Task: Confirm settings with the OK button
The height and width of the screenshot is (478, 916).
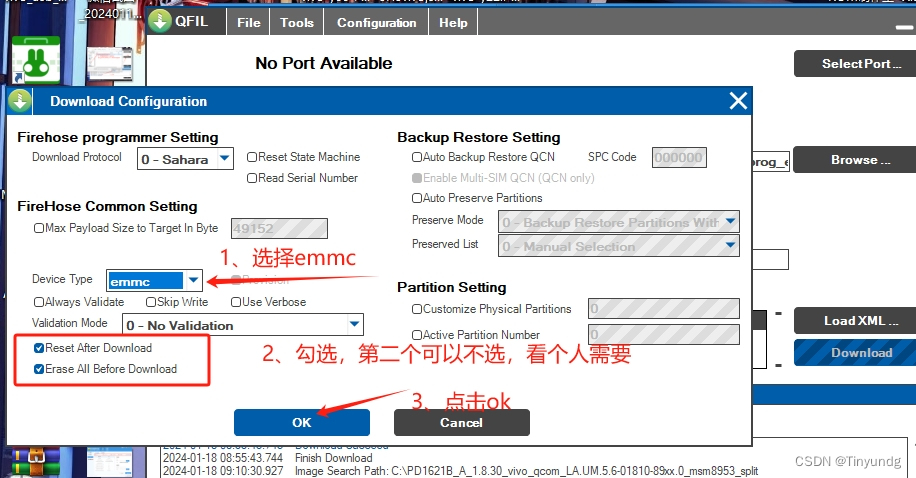Action: 302,422
